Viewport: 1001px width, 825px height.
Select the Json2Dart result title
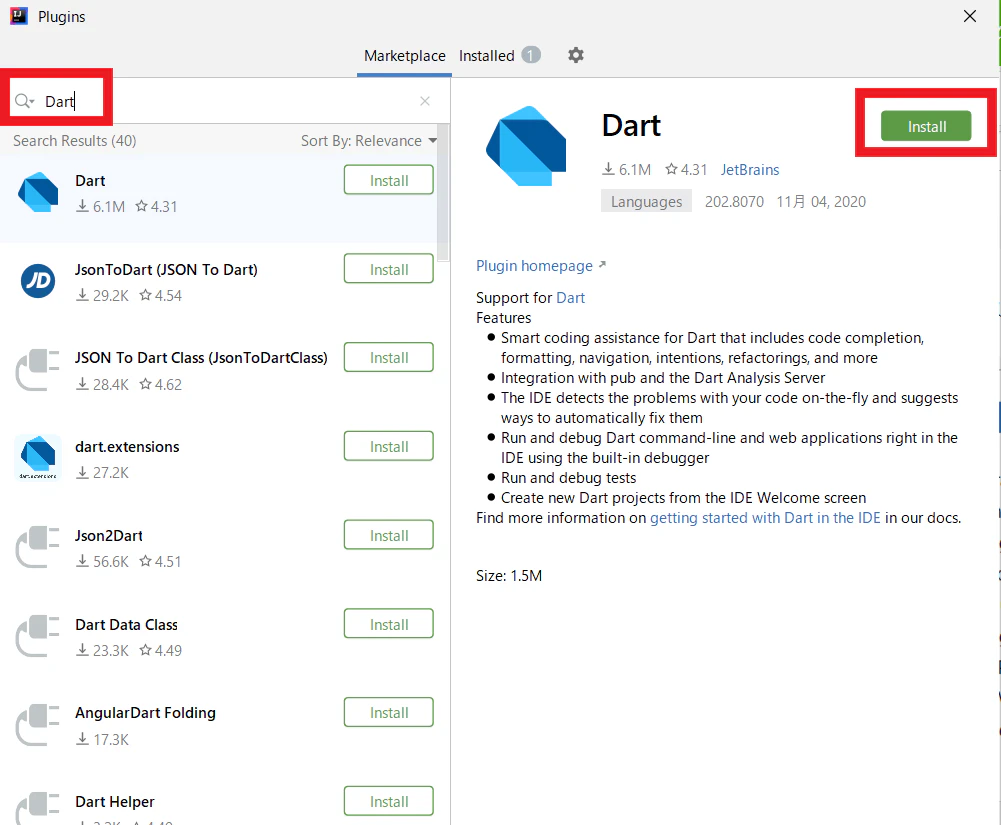(109, 536)
